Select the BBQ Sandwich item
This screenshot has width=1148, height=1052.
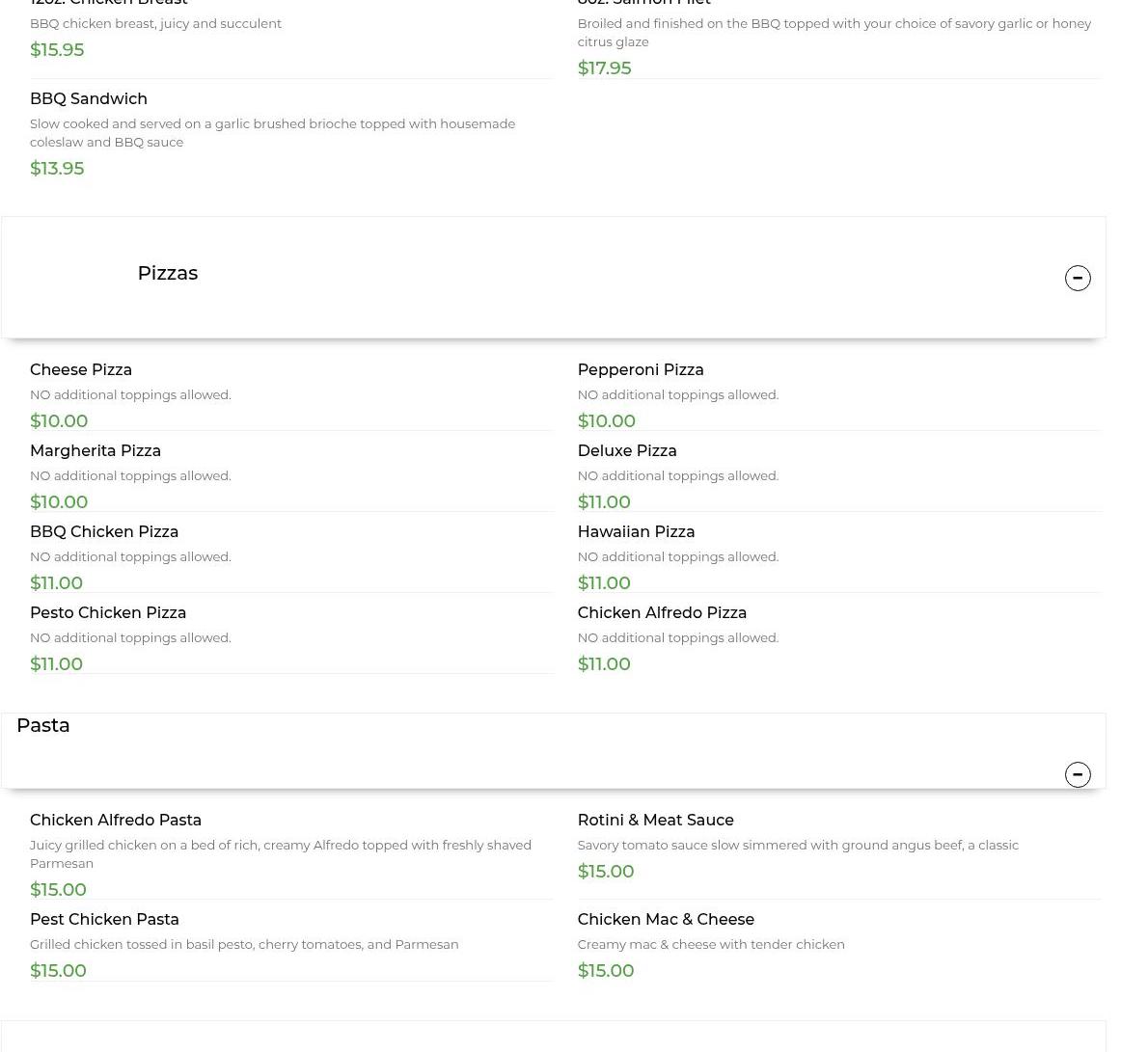(x=89, y=99)
